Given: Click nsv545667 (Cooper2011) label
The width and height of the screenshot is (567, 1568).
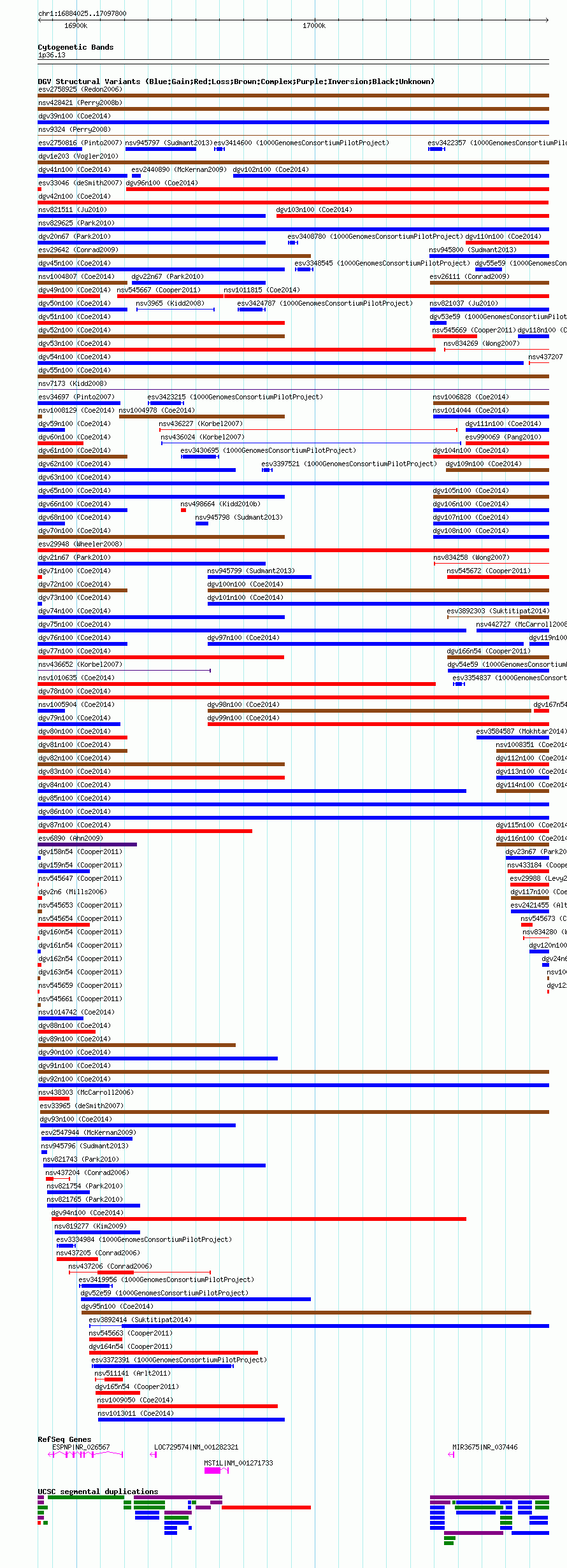Looking at the screenshot, I should point(159,290).
